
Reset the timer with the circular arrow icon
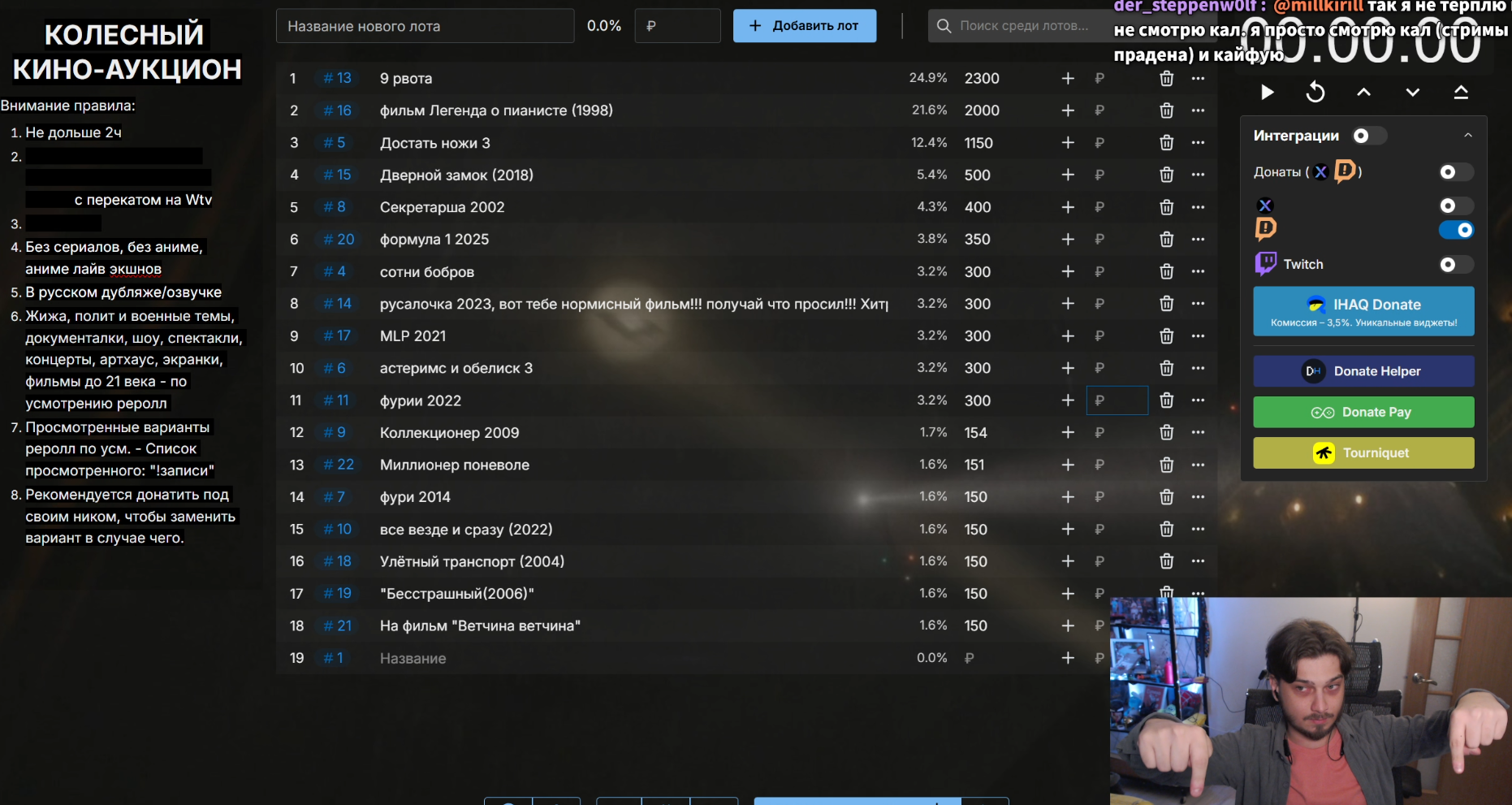(x=1315, y=93)
